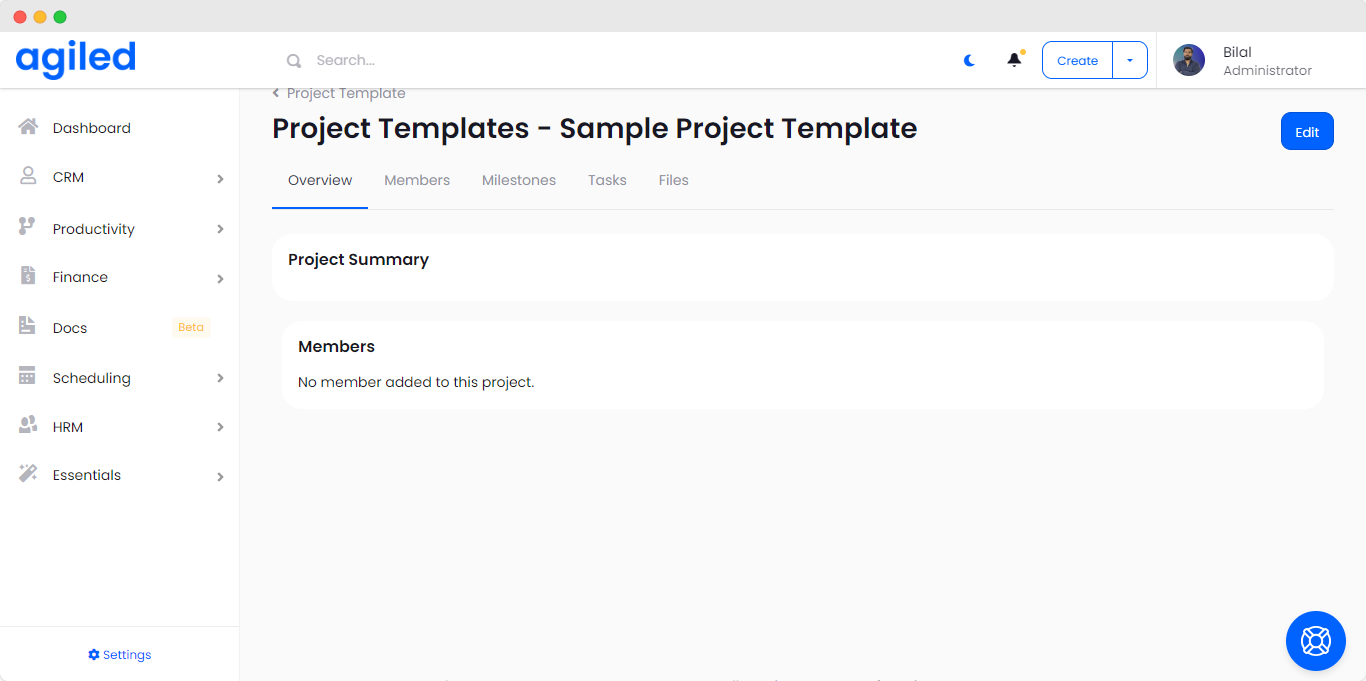The image size is (1366, 681).
Task: Expand the HRM section arrow
Action: click(x=220, y=427)
